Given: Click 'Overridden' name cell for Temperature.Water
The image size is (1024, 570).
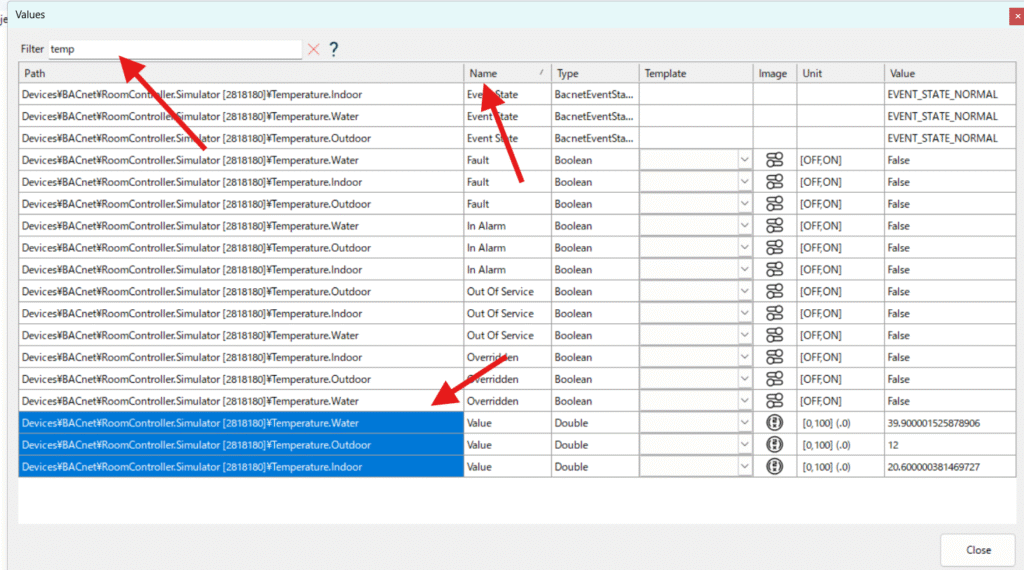Looking at the screenshot, I should pyautogui.click(x=507, y=401).
